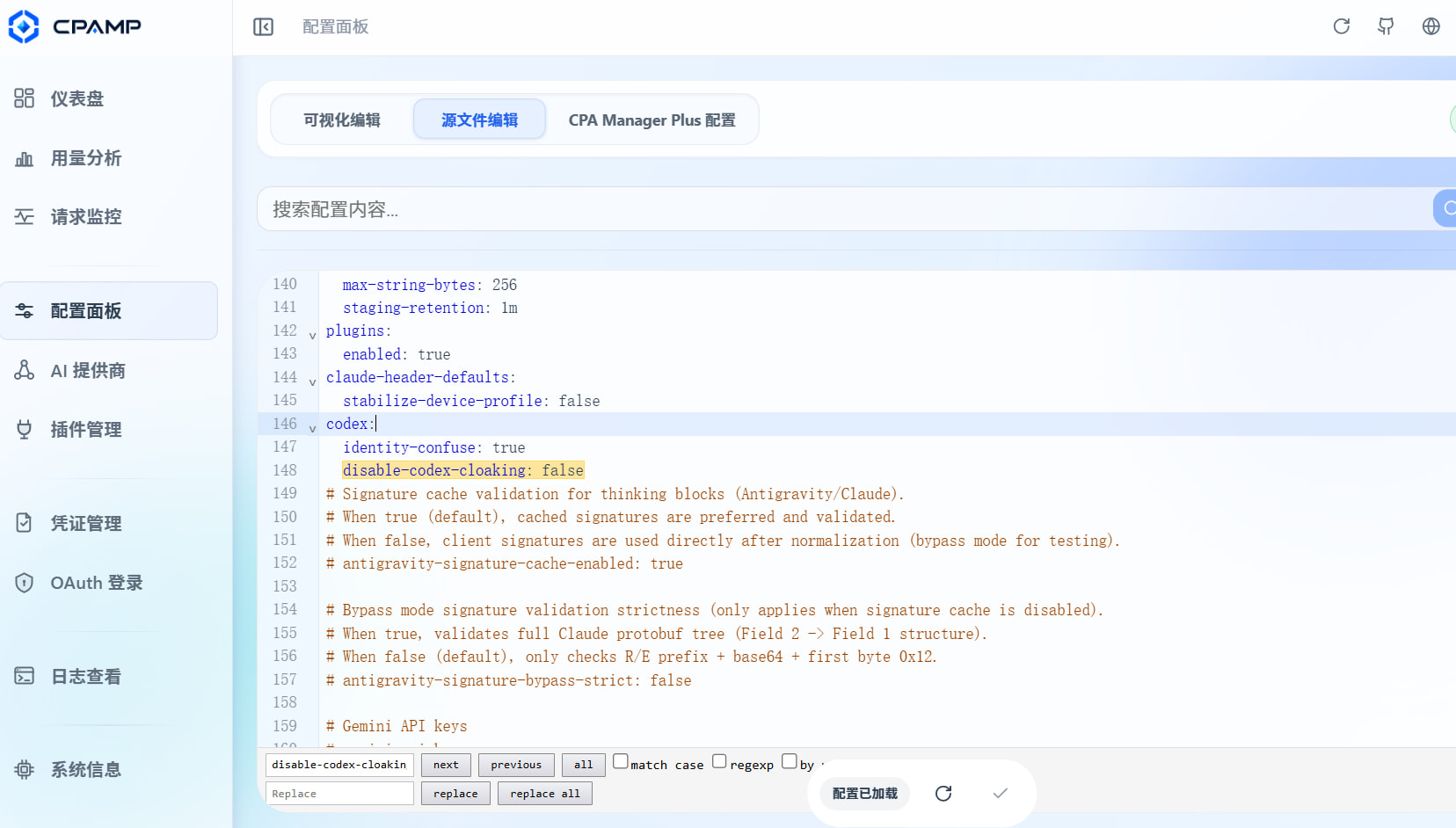Click the antigravity-signature-bypass-strict comment line
This screenshot has height=828, width=1456.
(x=509, y=680)
